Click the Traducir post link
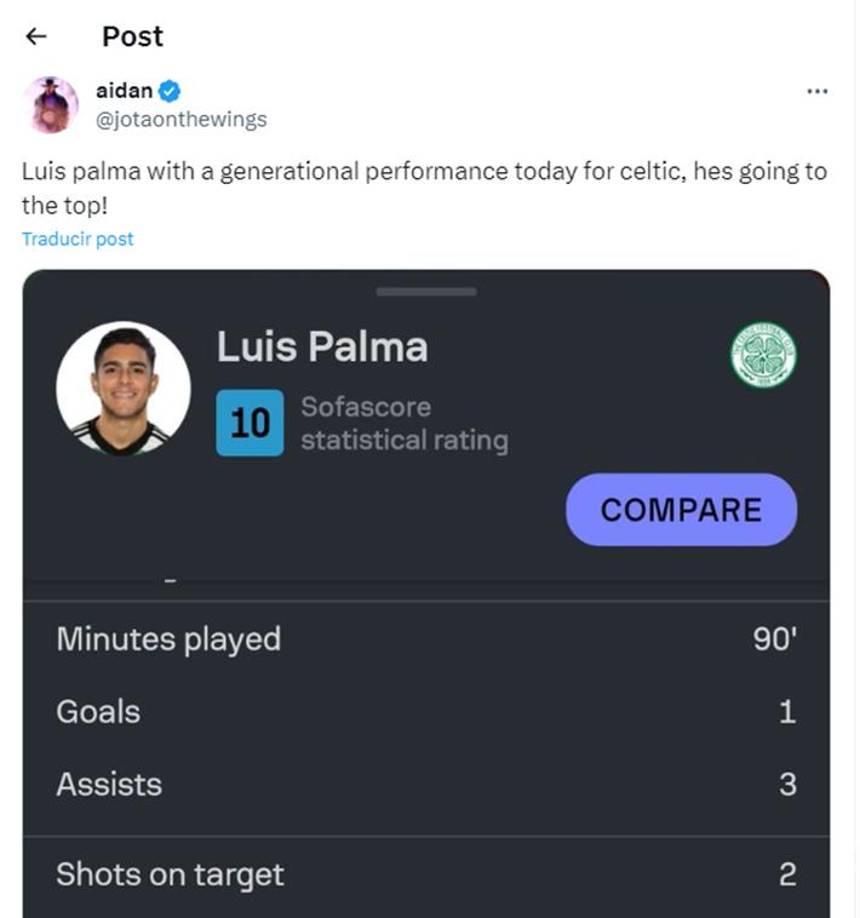 (77, 239)
